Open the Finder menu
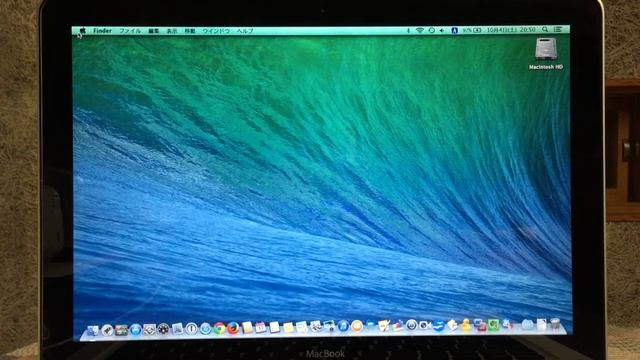This screenshot has width=640, height=360. click(102, 31)
